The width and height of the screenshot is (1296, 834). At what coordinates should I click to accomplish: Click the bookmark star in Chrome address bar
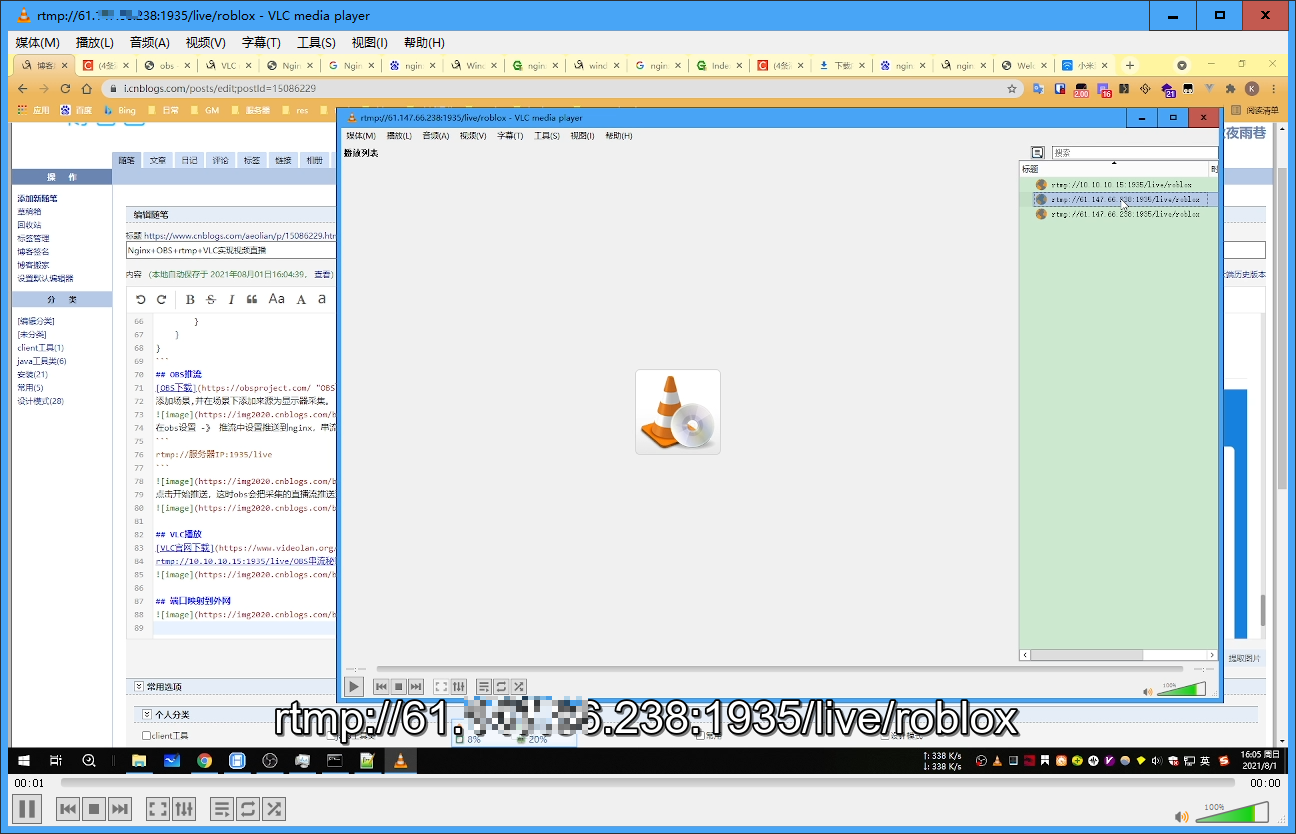[x=1012, y=88]
